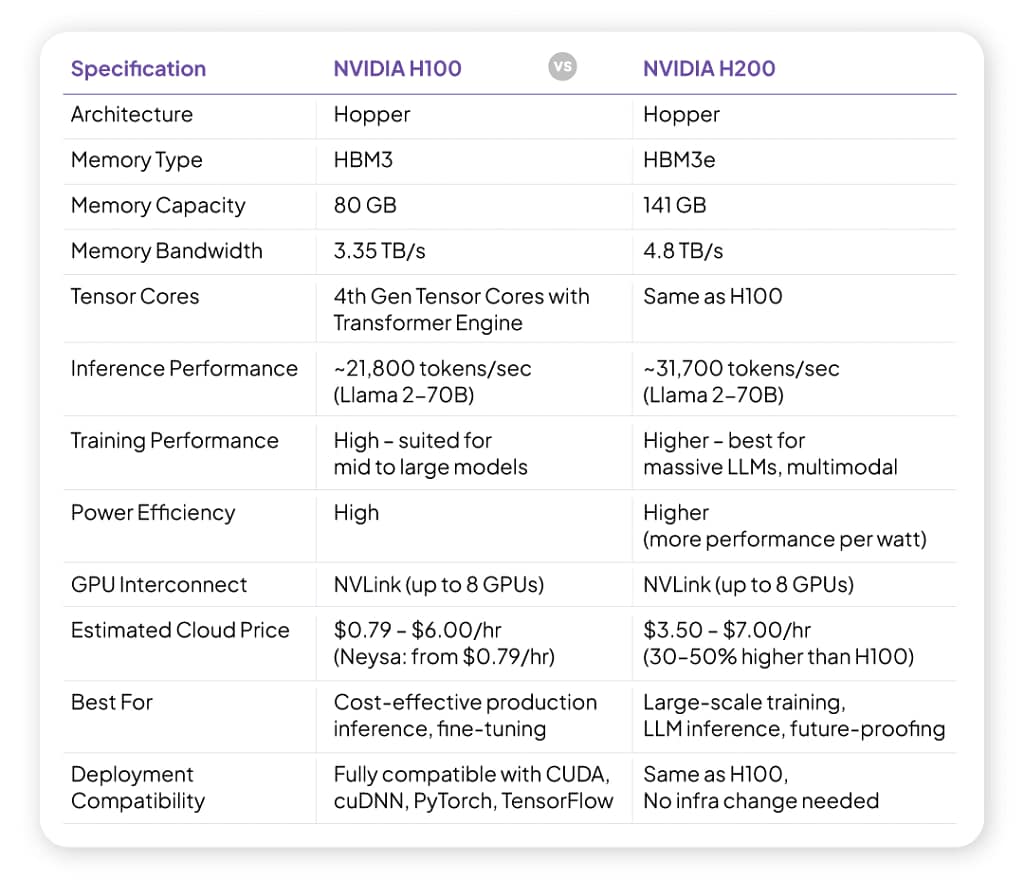The height and width of the screenshot is (880, 1024).
Task: Click the 'Tensor Cores' row label
Action: (135, 296)
